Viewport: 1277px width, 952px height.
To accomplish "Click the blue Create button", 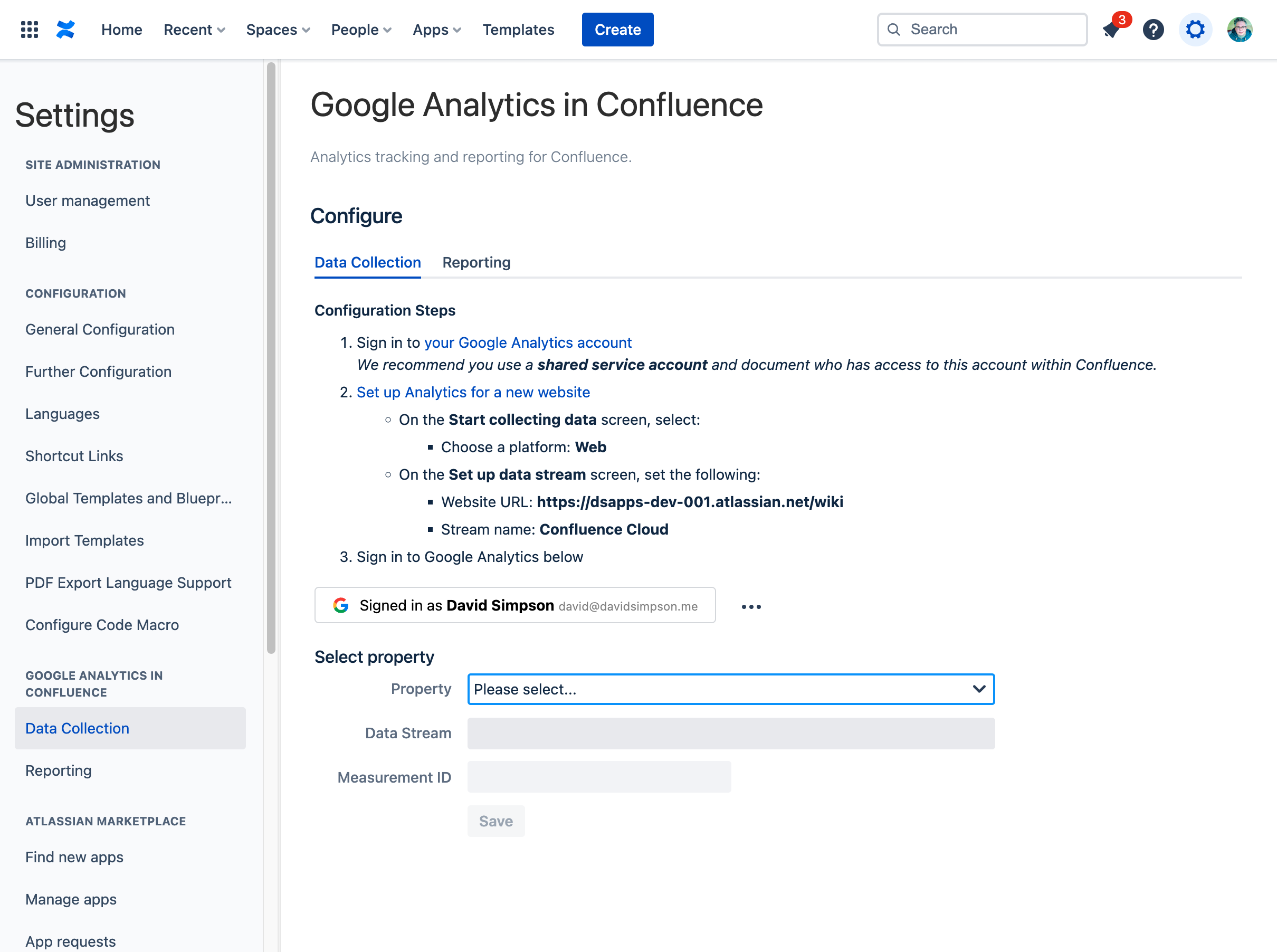I will coord(617,30).
